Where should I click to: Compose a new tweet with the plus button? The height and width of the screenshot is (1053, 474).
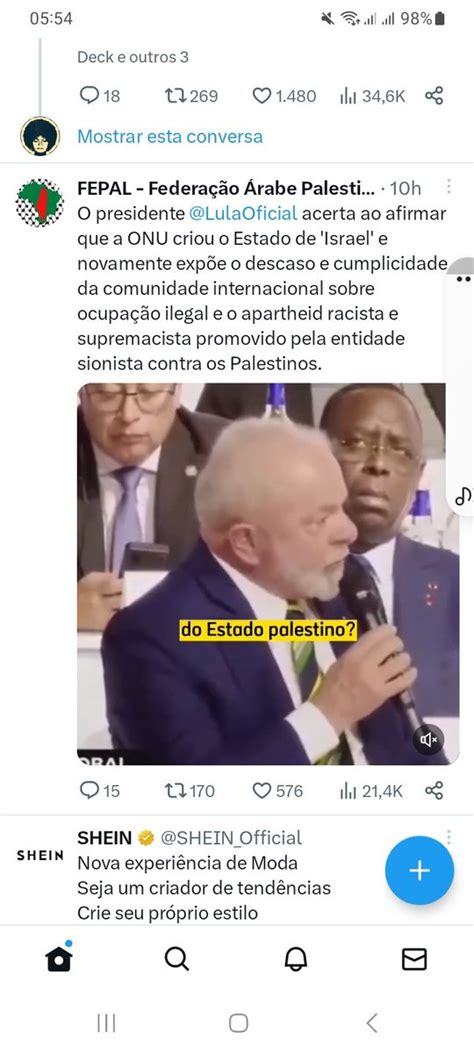coord(420,870)
